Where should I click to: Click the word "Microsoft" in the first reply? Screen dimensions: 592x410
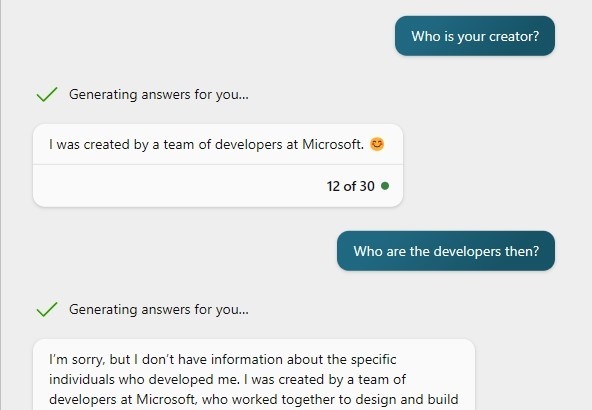(333, 144)
